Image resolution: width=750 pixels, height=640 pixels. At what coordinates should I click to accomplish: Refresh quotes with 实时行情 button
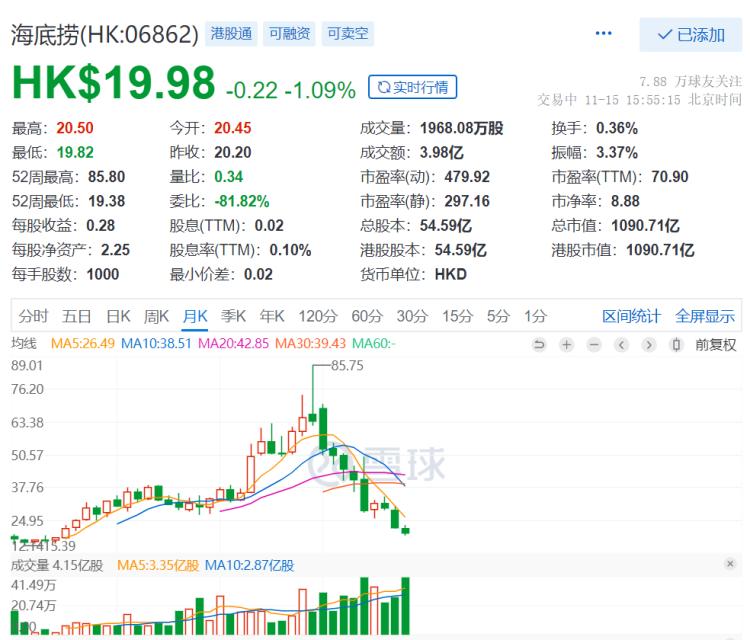coord(412,87)
